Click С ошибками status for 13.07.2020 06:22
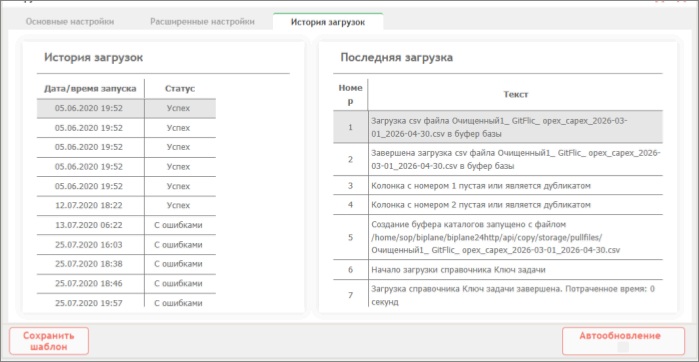The width and height of the screenshot is (699, 362). click(178, 225)
